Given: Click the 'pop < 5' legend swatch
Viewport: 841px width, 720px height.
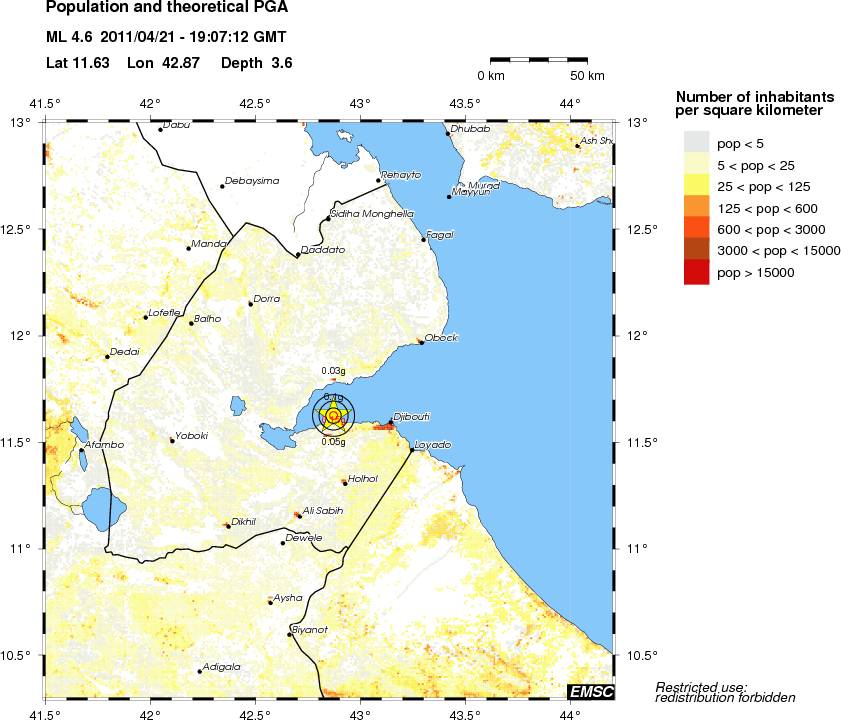Looking at the screenshot, I should (x=696, y=144).
